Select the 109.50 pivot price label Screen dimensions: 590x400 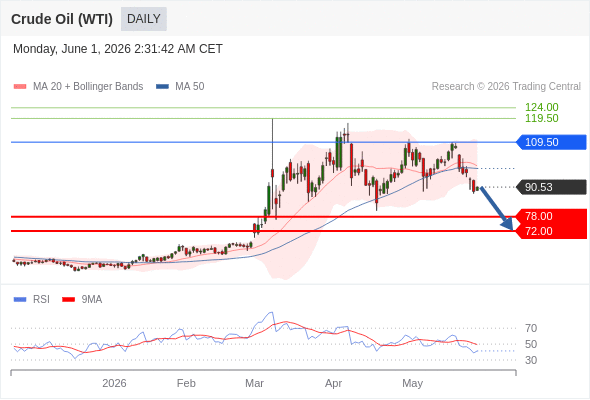click(x=552, y=142)
